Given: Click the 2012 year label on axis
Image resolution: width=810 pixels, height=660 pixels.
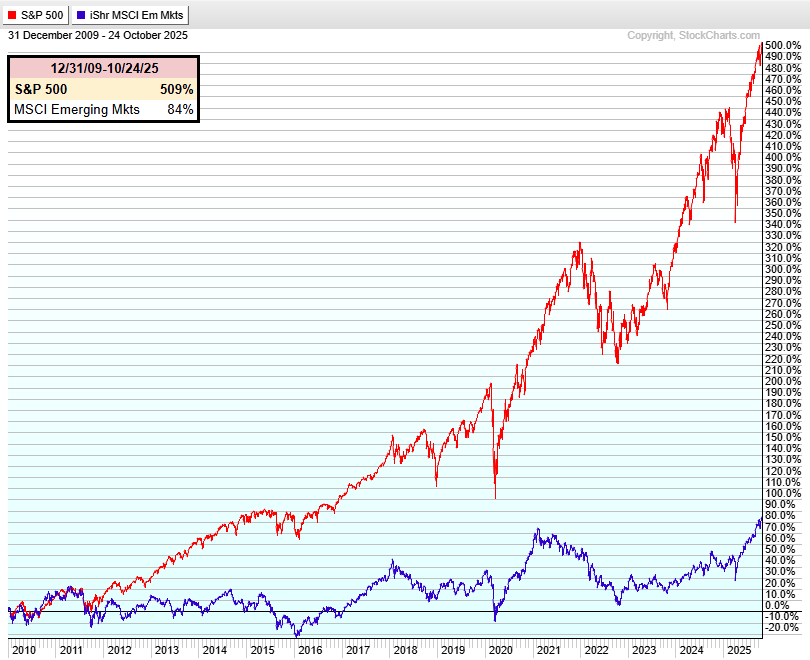Looking at the screenshot, I should pyautogui.click(x=119, y=650).
